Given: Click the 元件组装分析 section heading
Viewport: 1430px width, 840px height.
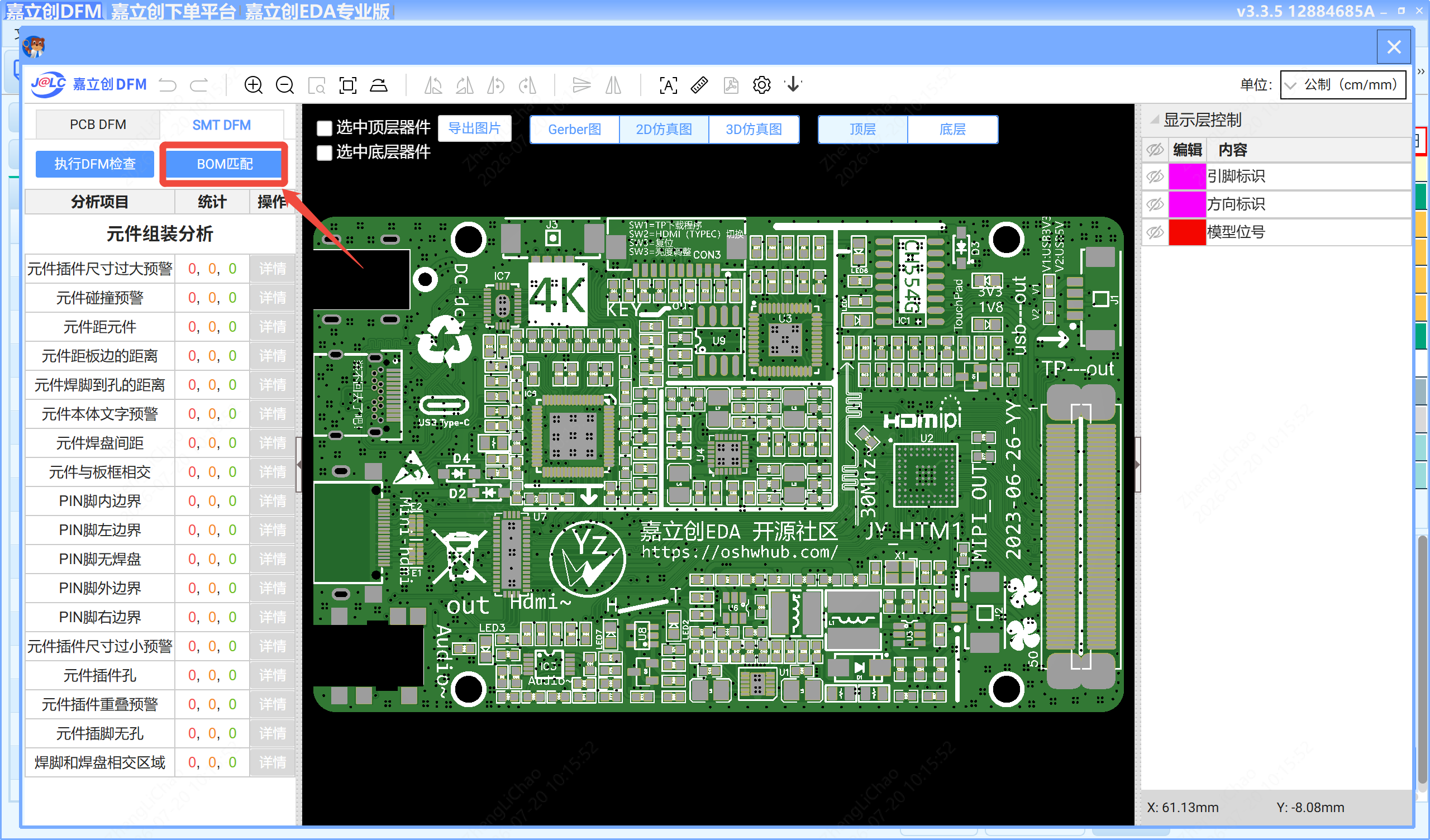Looking at the screenshot, I should (160, 234).
